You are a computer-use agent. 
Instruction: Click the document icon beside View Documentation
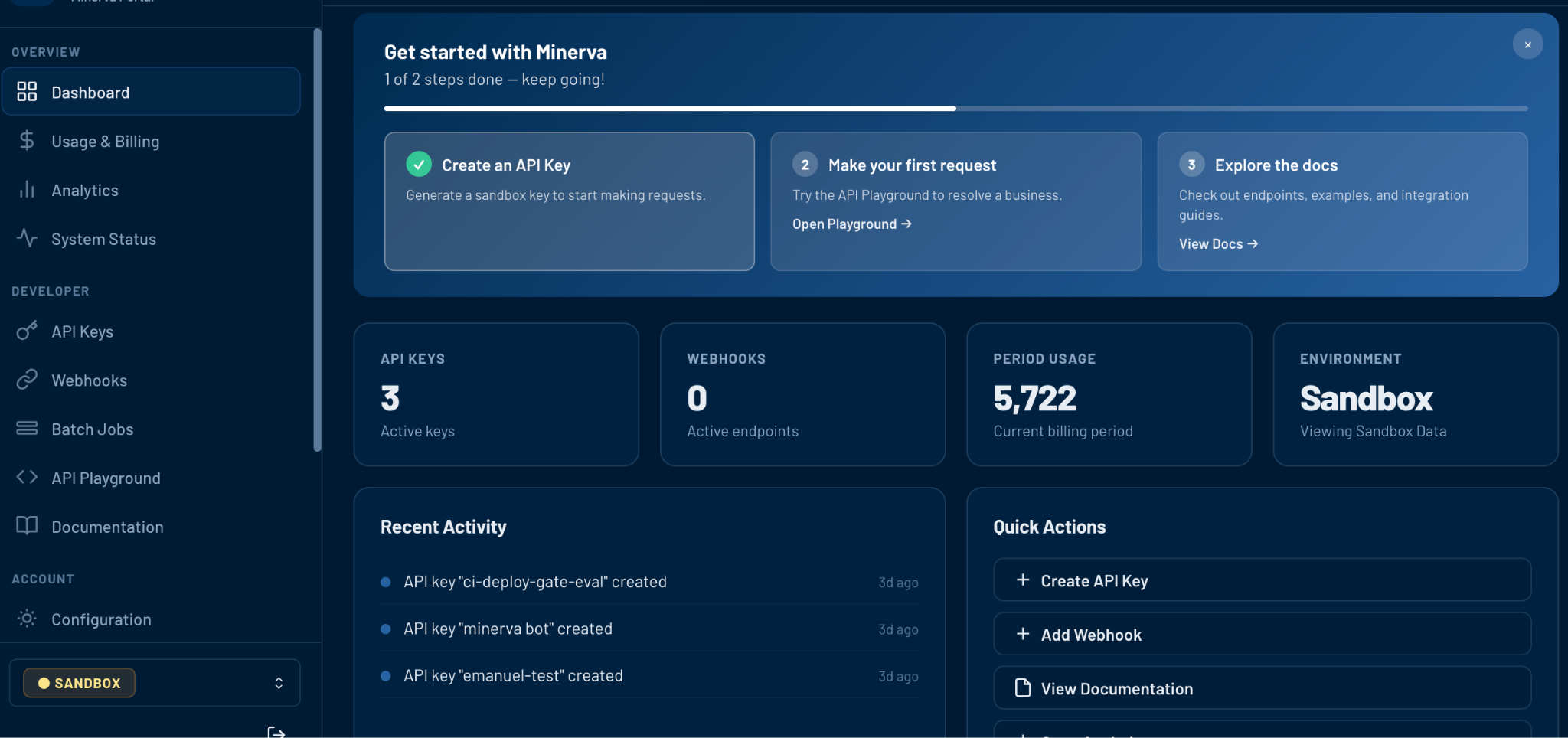point(1023,687)
